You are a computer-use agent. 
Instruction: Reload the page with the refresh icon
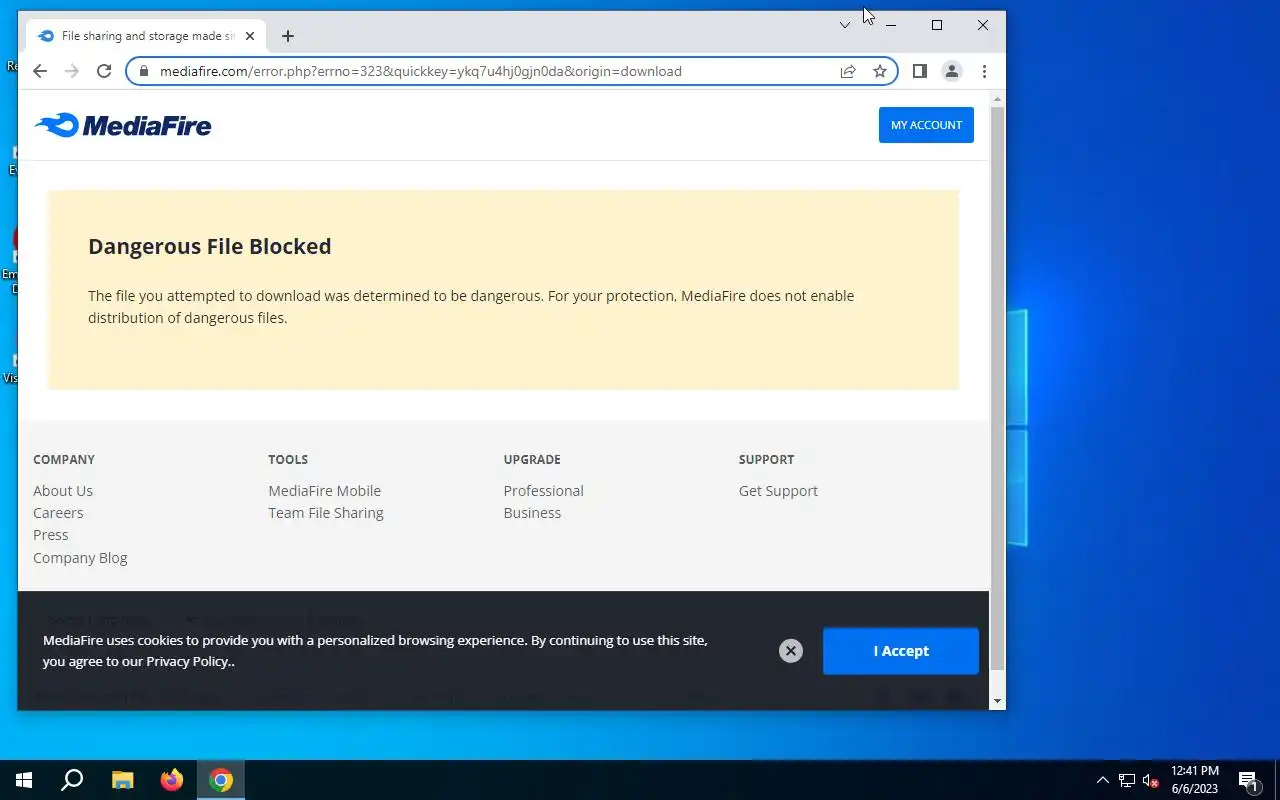tap(104, 71)
